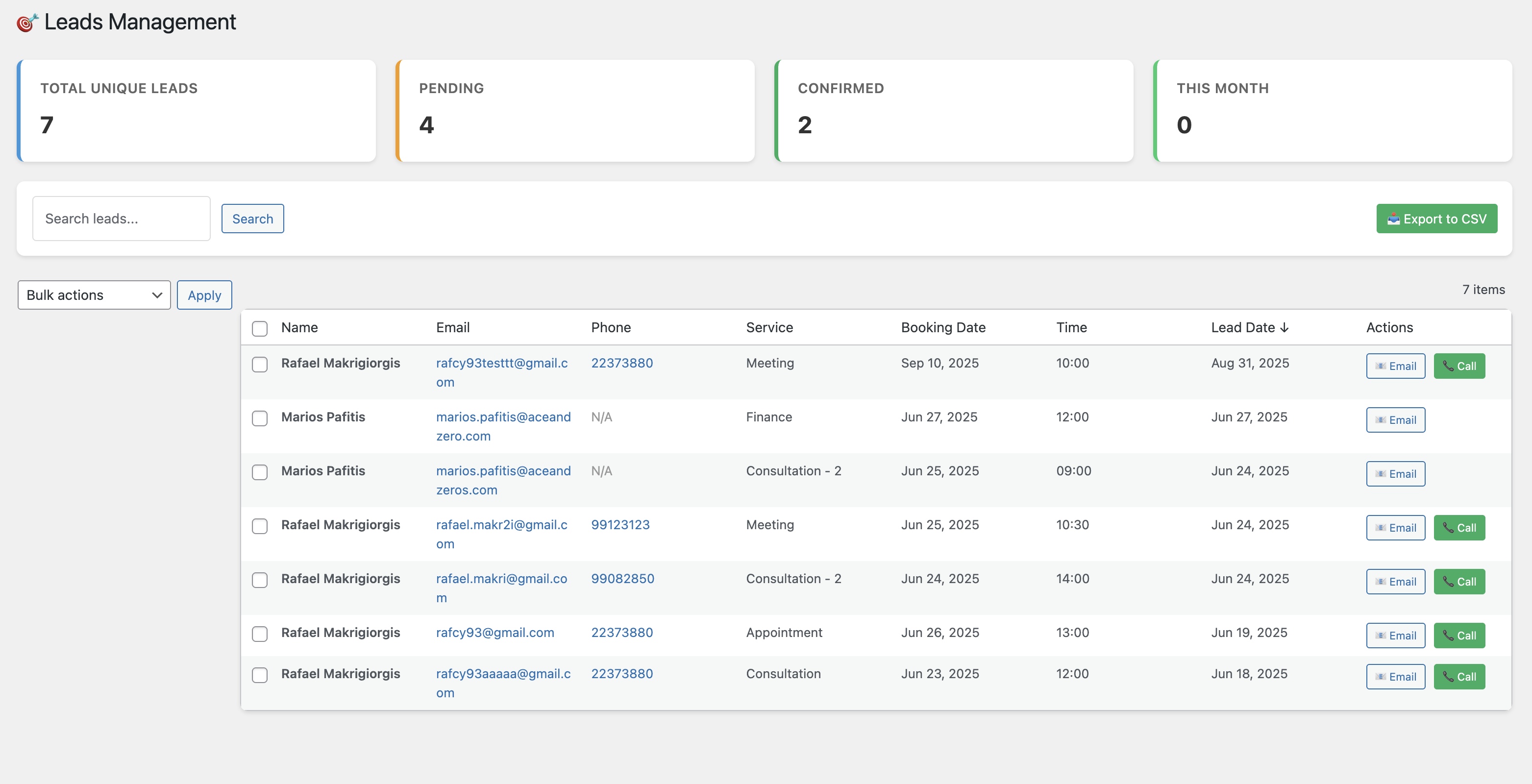This screenshot has width=1532, height=784.
Task: Sort by the Email column header
Action: (x=452, y=328)
